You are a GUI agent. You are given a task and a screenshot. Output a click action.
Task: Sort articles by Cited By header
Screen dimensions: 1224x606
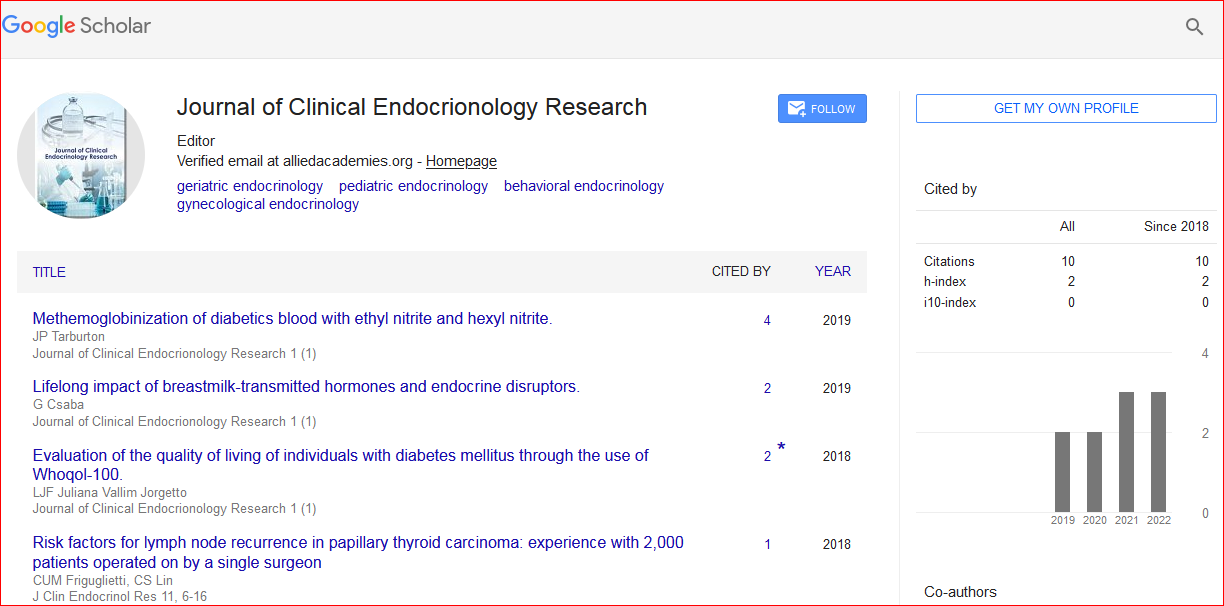(740, 271)
